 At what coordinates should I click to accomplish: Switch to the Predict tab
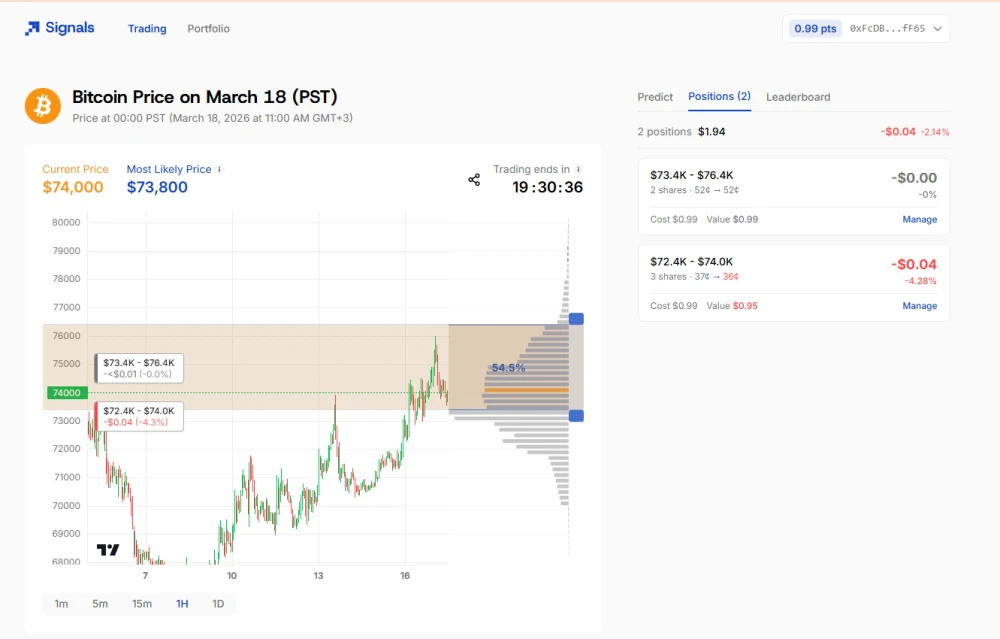point(655,97)
